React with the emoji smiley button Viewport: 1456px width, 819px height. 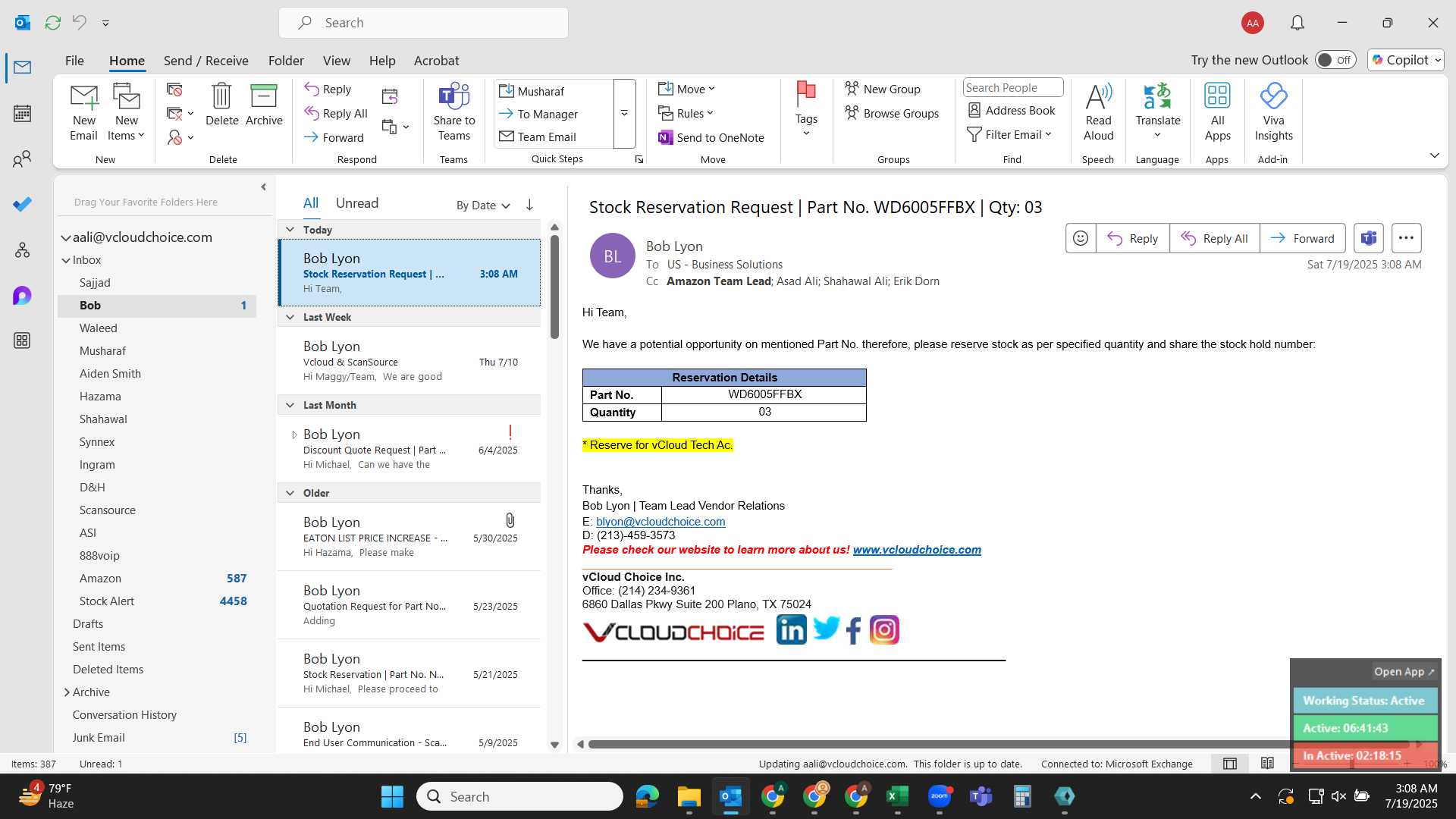(1081, 238)
